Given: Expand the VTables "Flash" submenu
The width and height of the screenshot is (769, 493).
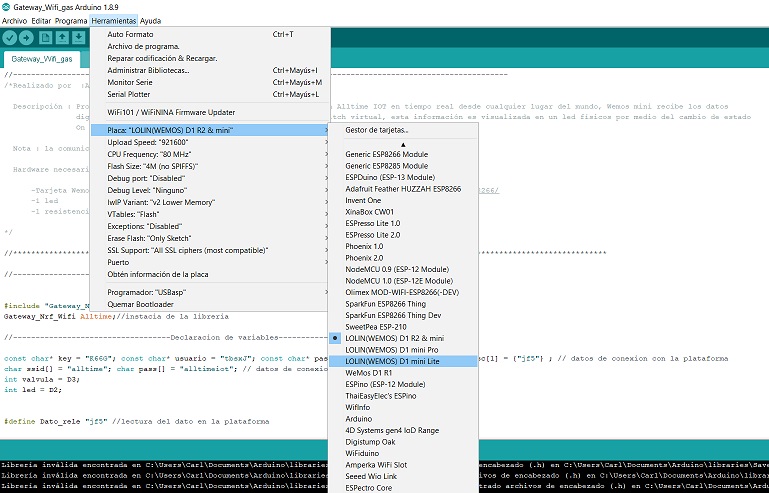Looking at the screenshot, I should [x=210, y=214].
